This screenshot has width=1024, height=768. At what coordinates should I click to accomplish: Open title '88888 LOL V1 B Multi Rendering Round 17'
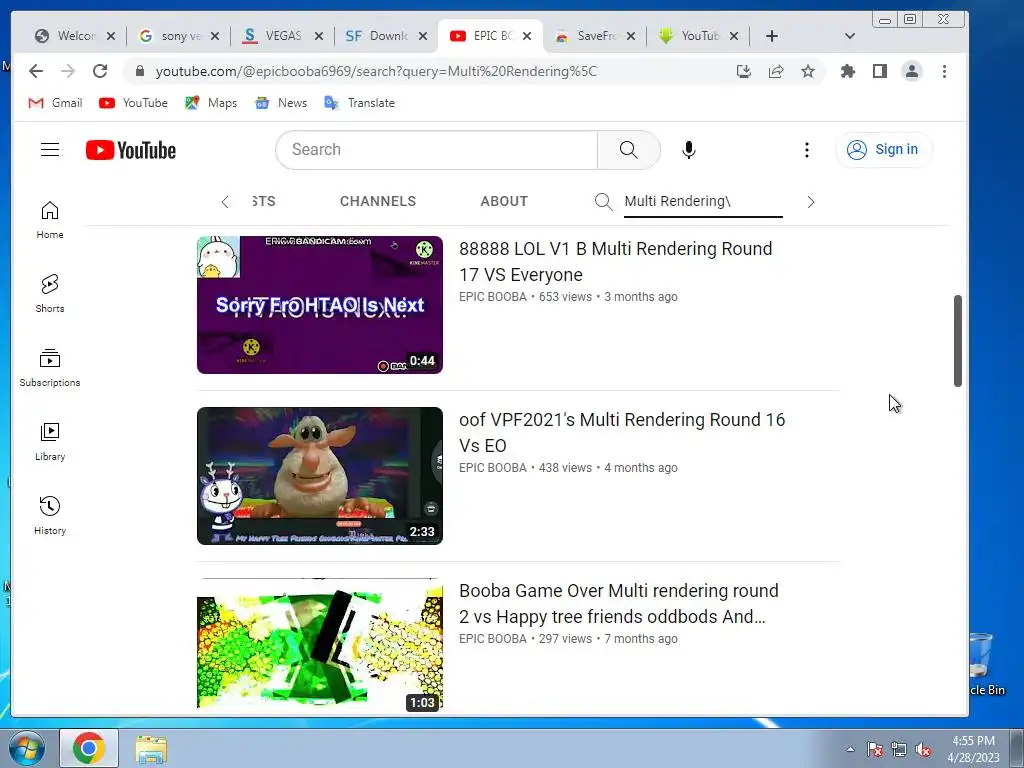616,261
